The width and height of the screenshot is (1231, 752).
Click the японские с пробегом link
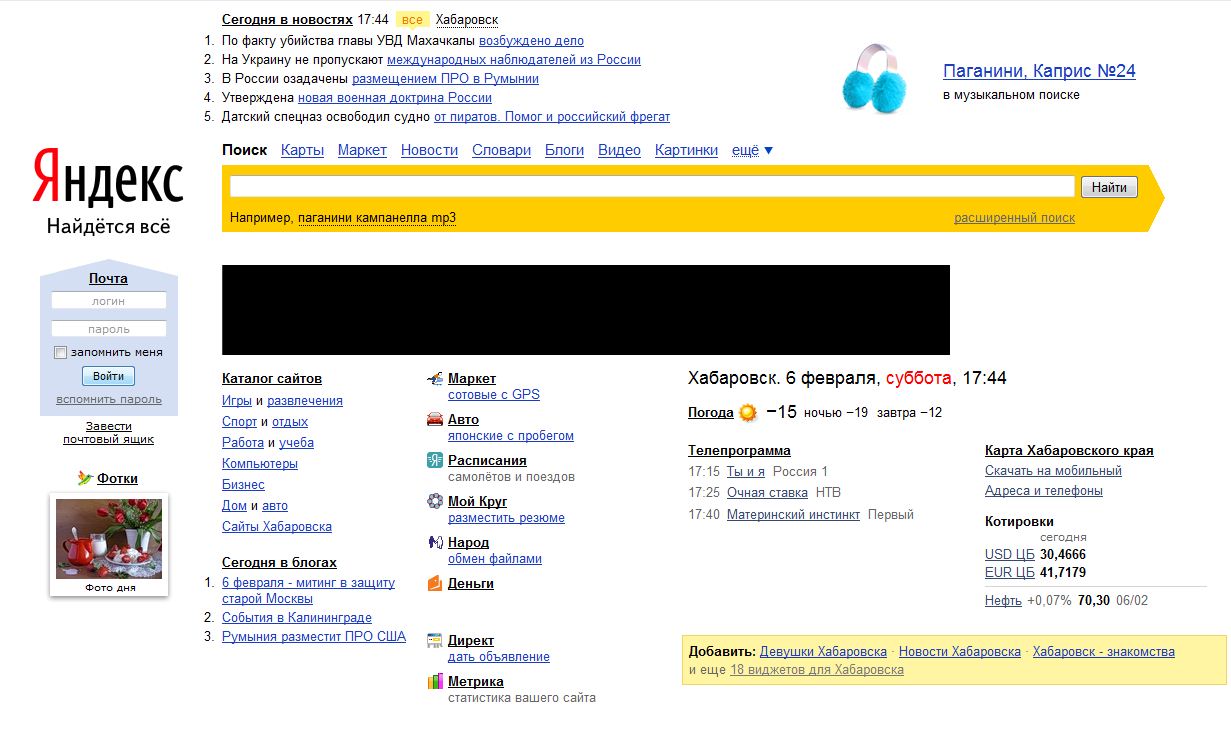pos(511,435)
